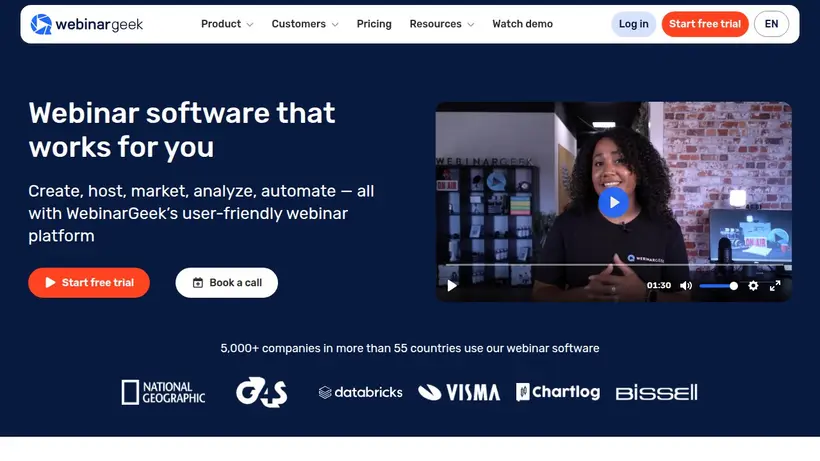Click the G4S logo
The width and height of the screenshot is (820, 461).
[x=261, y=392]
